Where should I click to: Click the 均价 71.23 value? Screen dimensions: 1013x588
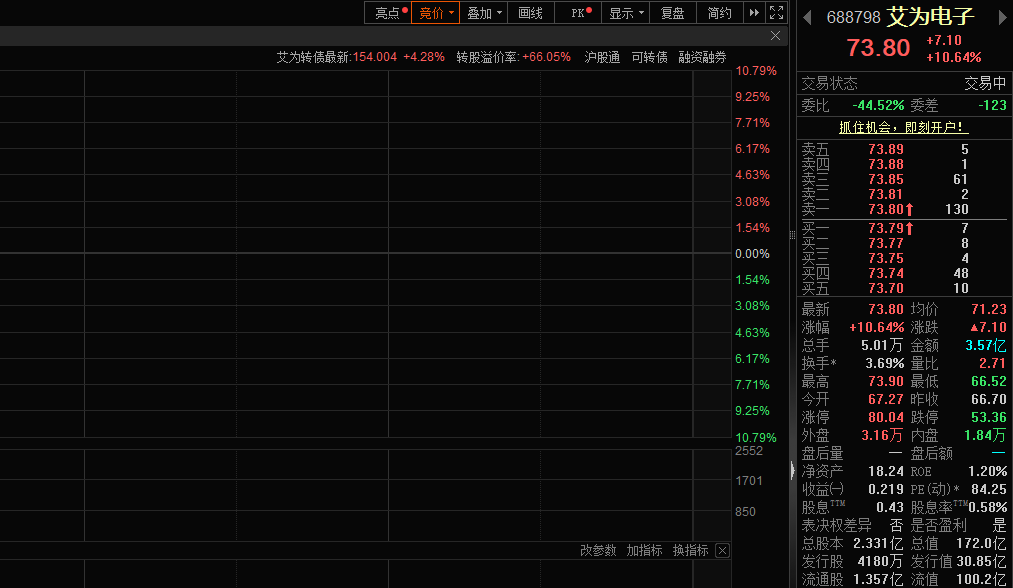click(x=988, y=310)
